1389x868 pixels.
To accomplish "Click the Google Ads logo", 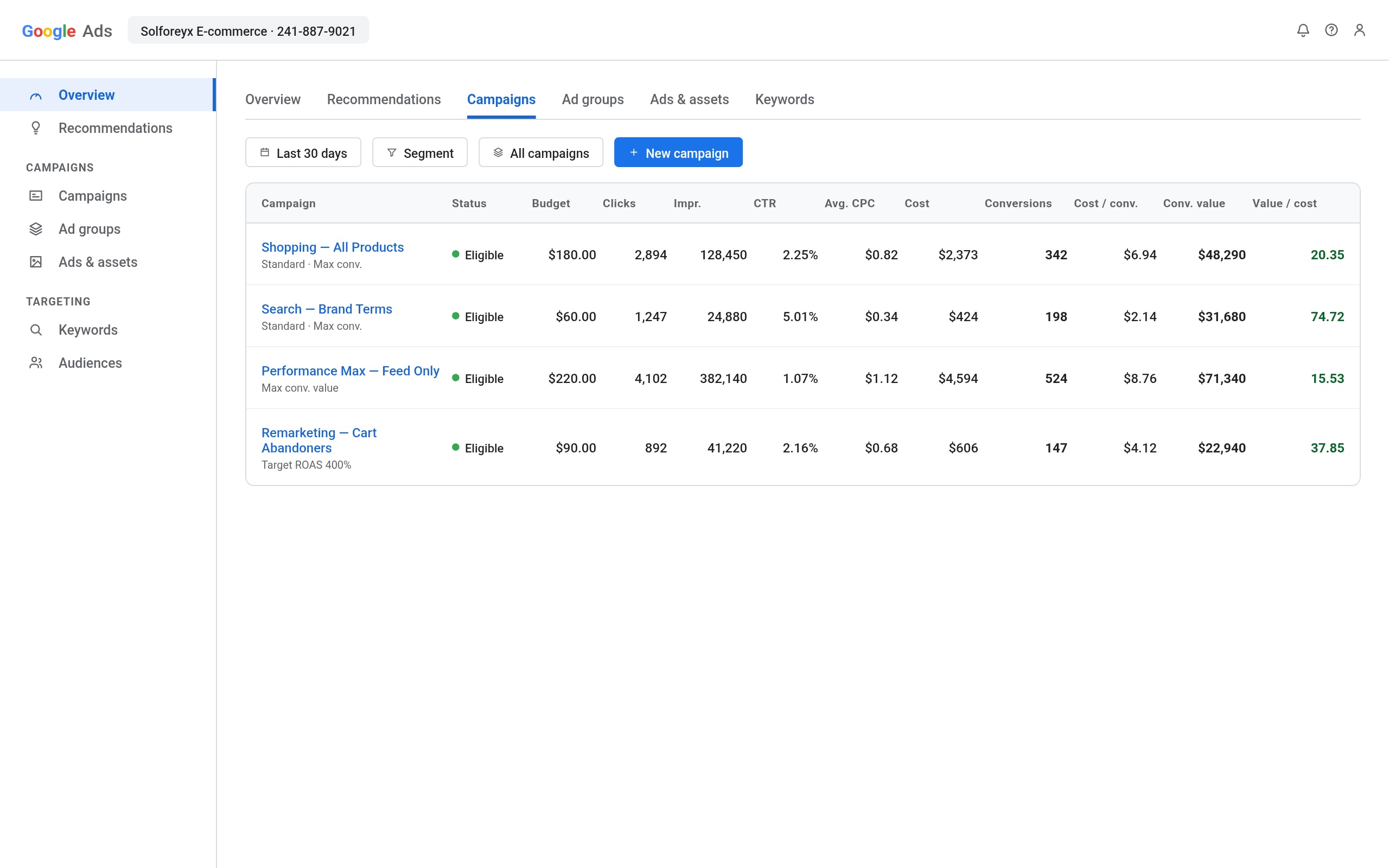I will pyautogui.click(x=67, y=31).
